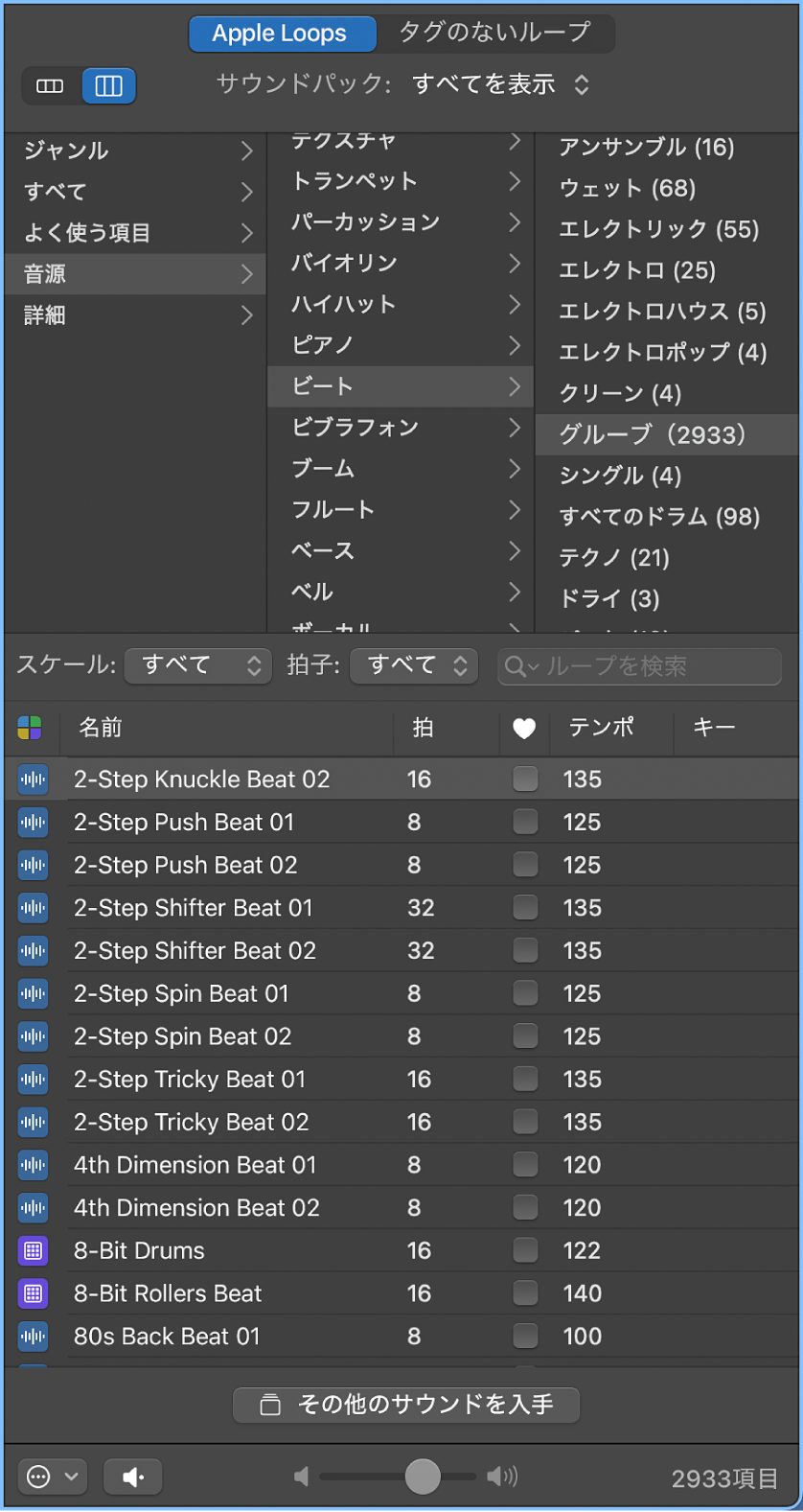Select バイオリン in the instrument column

[x=401, y=264]
